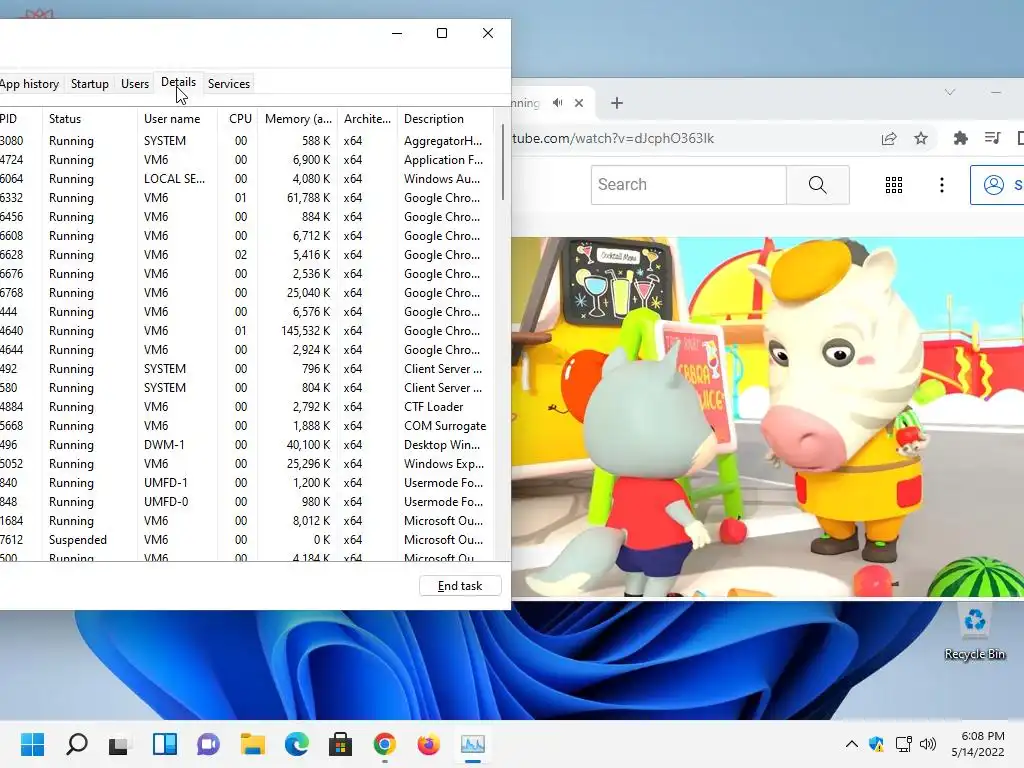The height and width of the screenshot is (768, 1024).
Task: Open File Explorer from the taskbar
Action: (x=253, y=744)
